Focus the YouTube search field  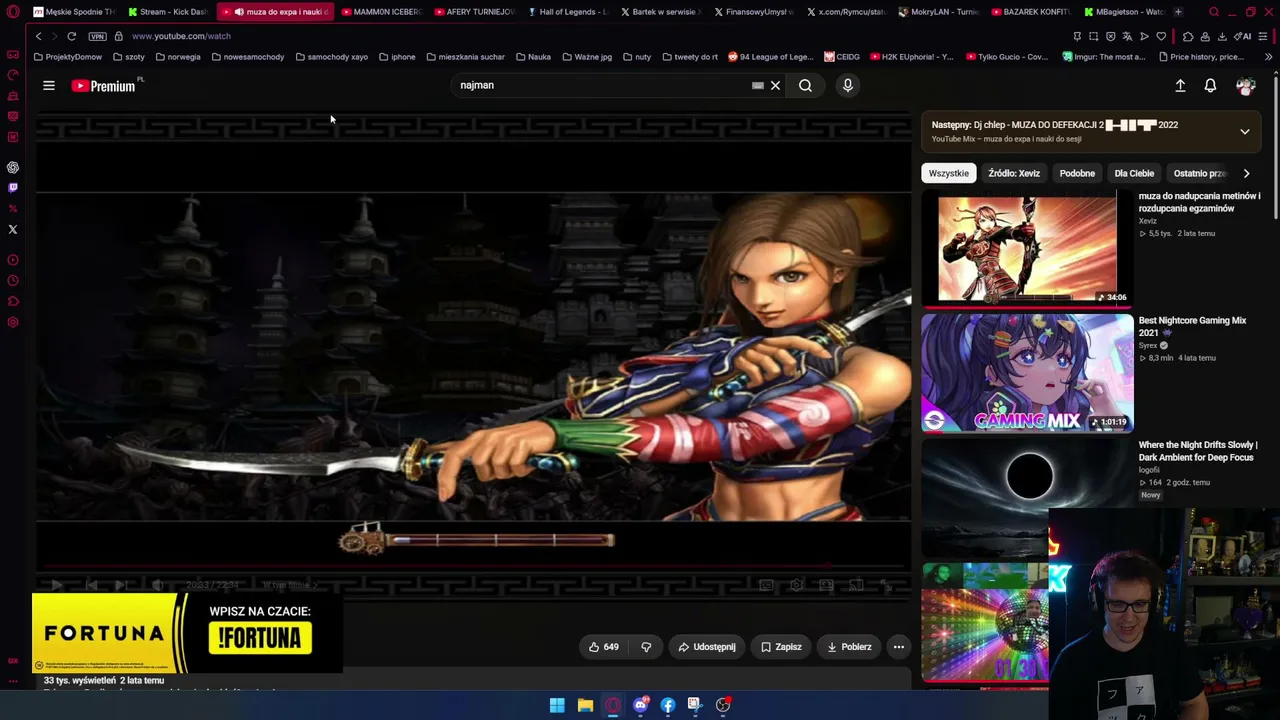600,85
